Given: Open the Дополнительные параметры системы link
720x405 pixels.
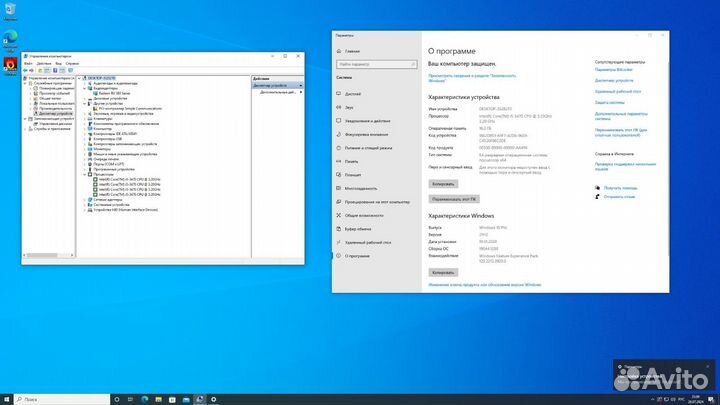Looking at the screenshot, I should click(621, 116).
